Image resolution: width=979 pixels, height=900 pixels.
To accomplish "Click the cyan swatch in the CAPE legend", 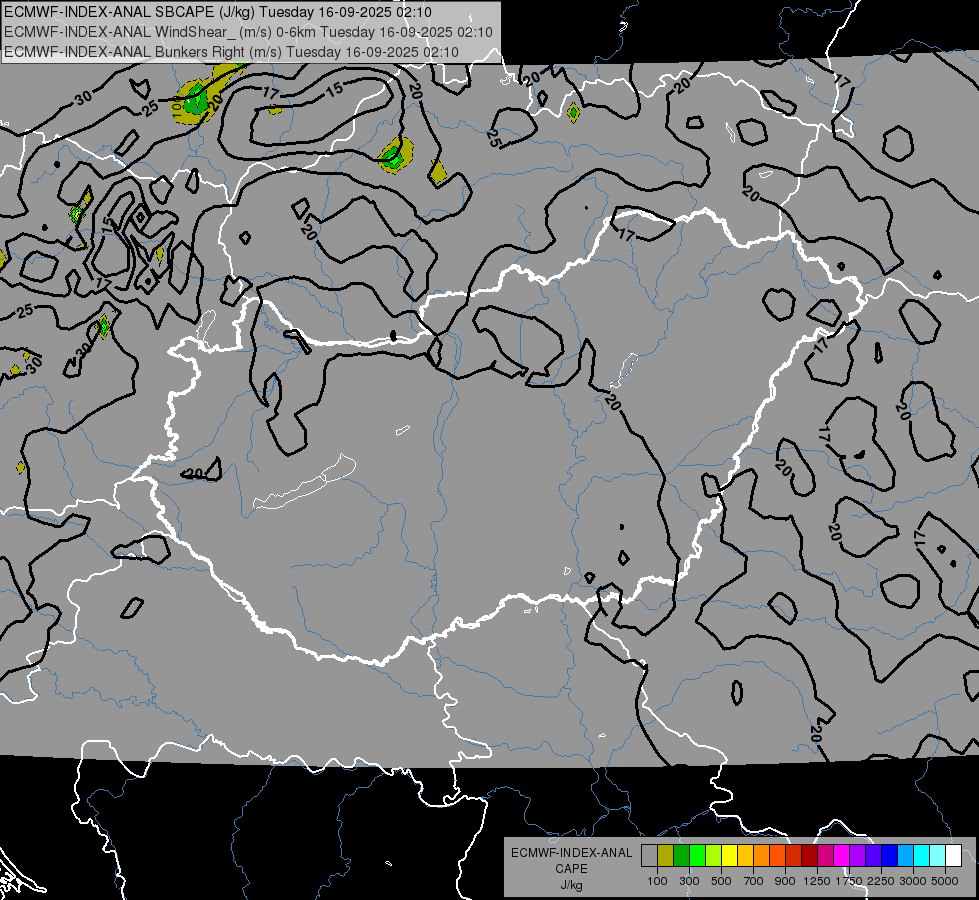I will (922, 856).
